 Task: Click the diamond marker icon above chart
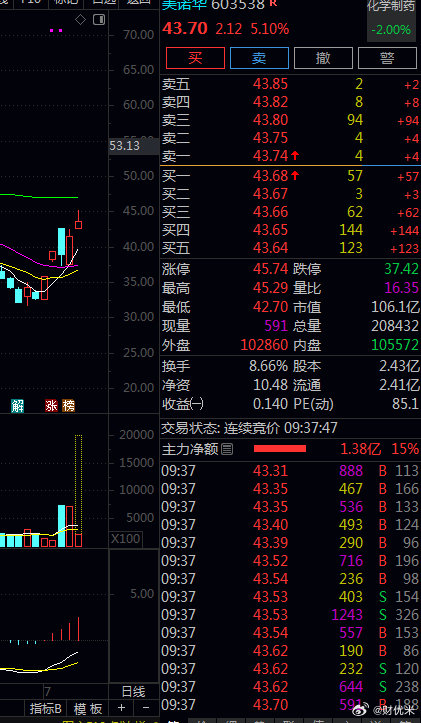81,20
